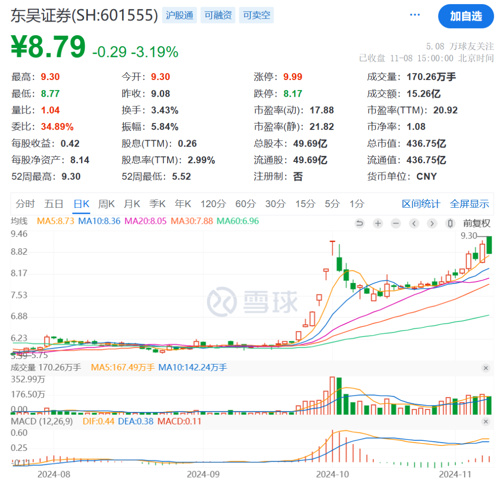Click the three-dots more options icon

click(x=415, y=15)
